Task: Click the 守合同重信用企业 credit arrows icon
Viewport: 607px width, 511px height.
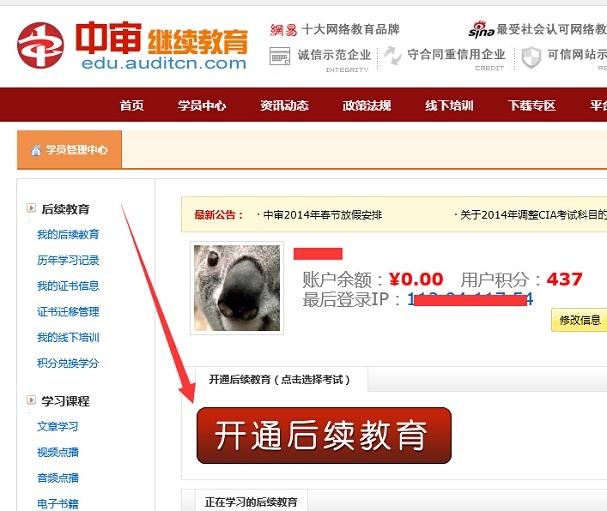Action: [393, 55]
